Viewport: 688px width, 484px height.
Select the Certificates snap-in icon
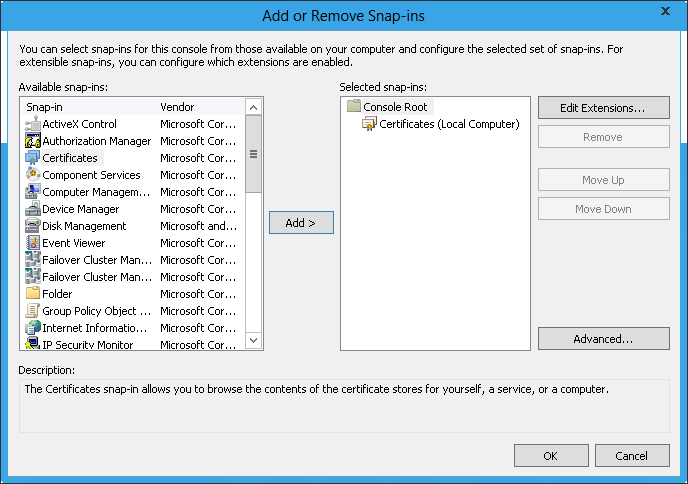point(32,158)
